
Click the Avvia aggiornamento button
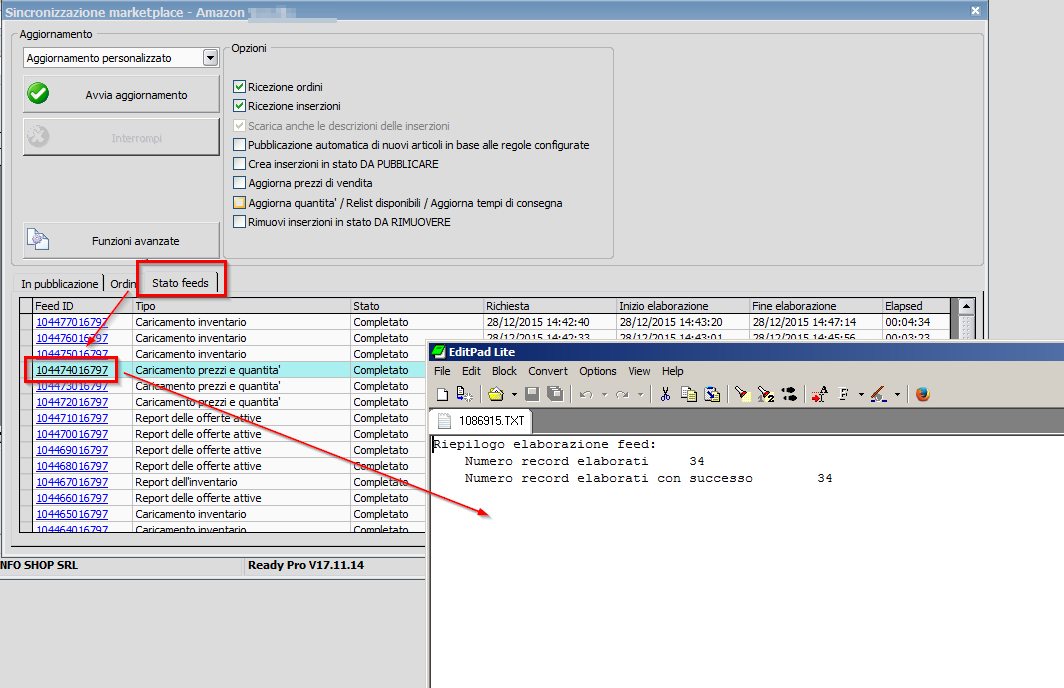tap(121, 94)
